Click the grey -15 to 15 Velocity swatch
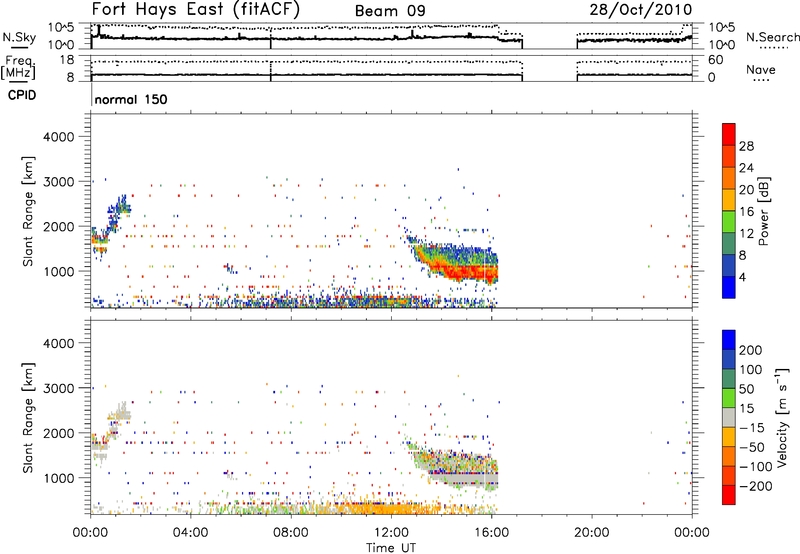Image resolution: width=800 pixels, height=554 pixels. (729, 417)
